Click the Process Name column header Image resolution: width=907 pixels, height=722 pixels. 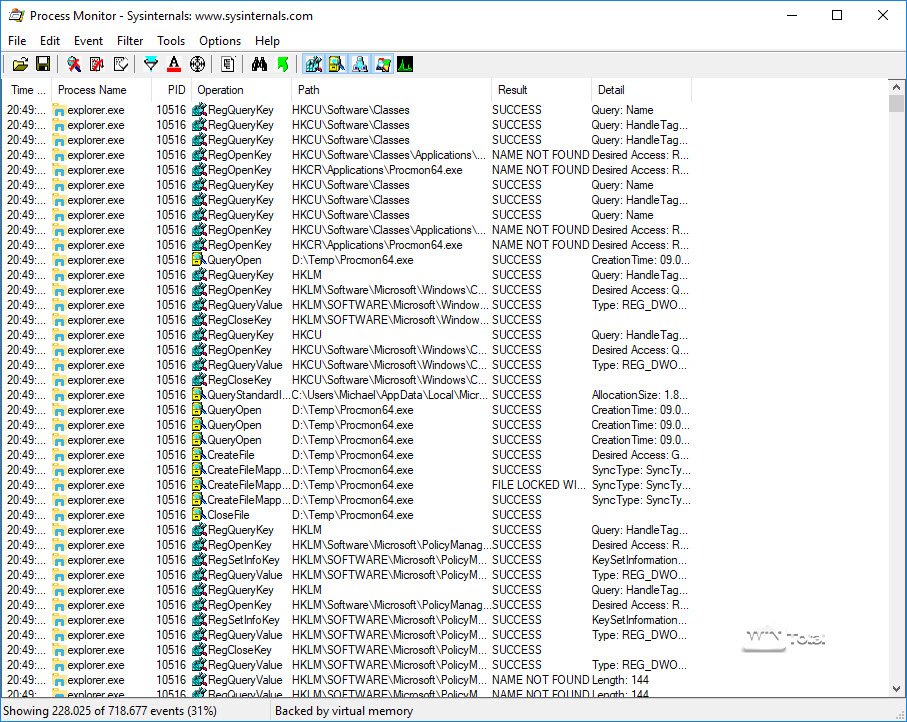92,90
